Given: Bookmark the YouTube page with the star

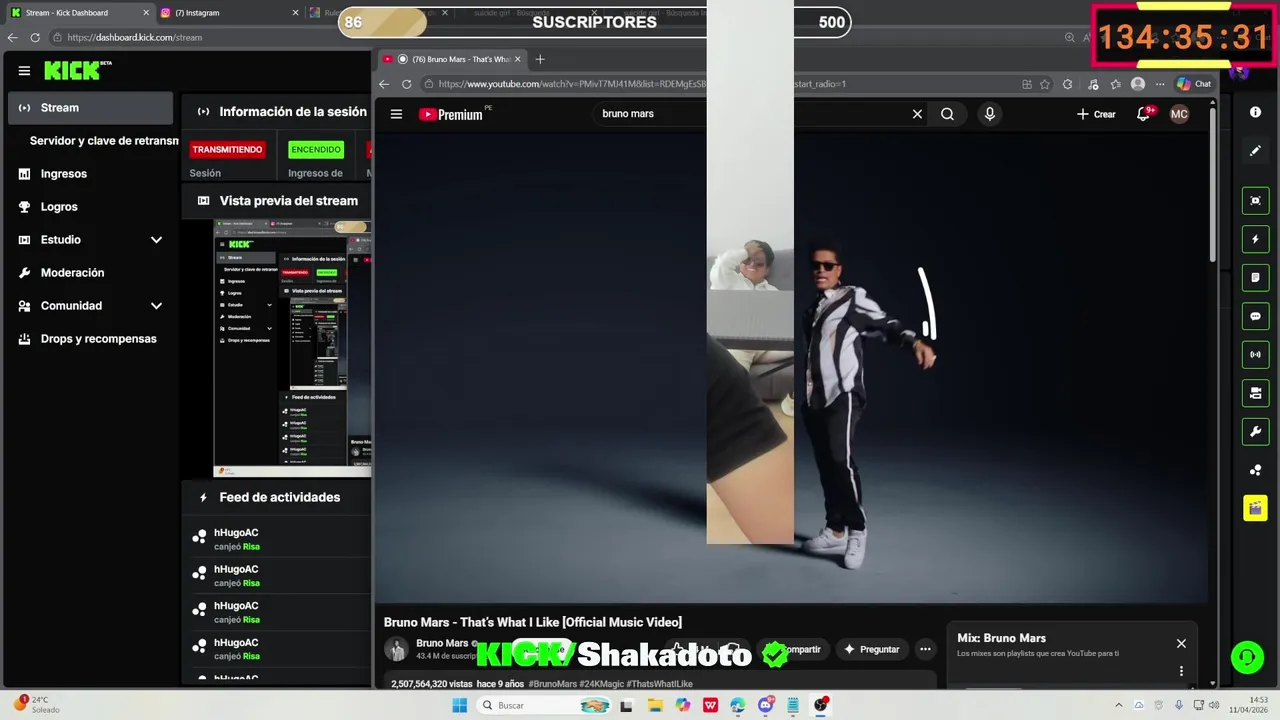Looking at the screenshot, I should pyautogui.click(x=1045, y=84).
